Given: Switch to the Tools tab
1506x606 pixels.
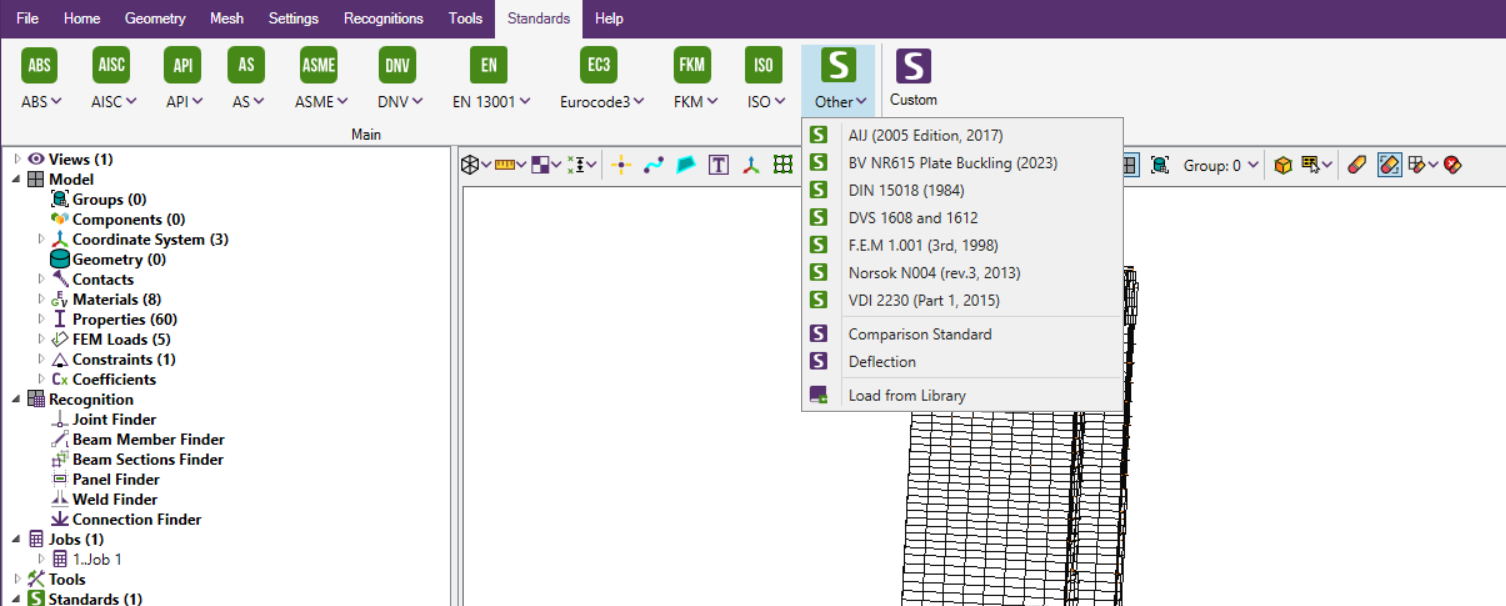Looking at the screenshot, I should click(x=465, y=18).
